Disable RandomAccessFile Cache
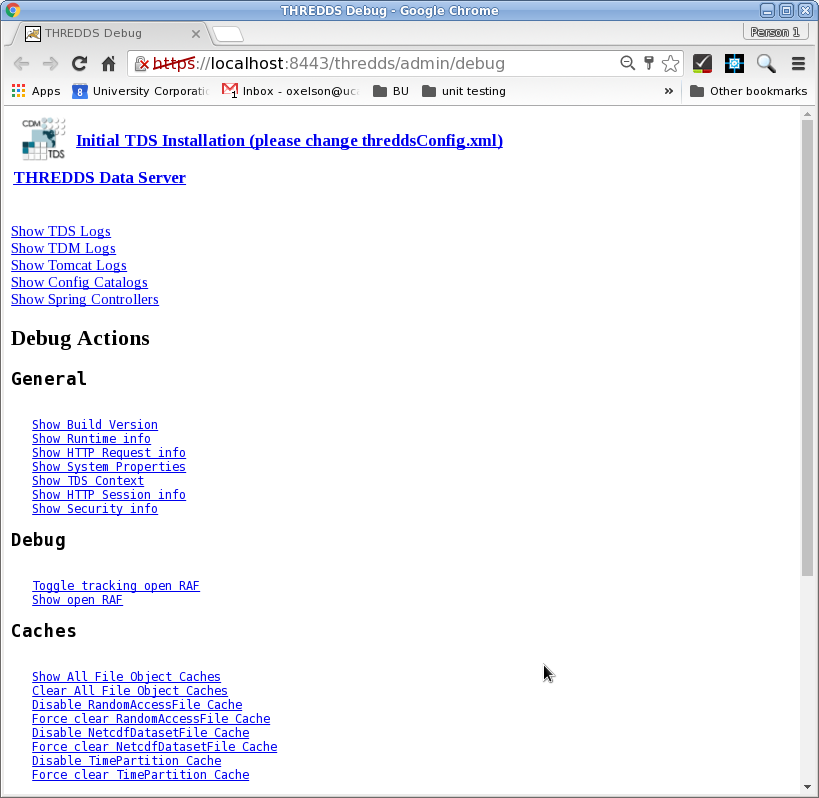The height and width of the screenshot is (798, 819). coord(137,704)
